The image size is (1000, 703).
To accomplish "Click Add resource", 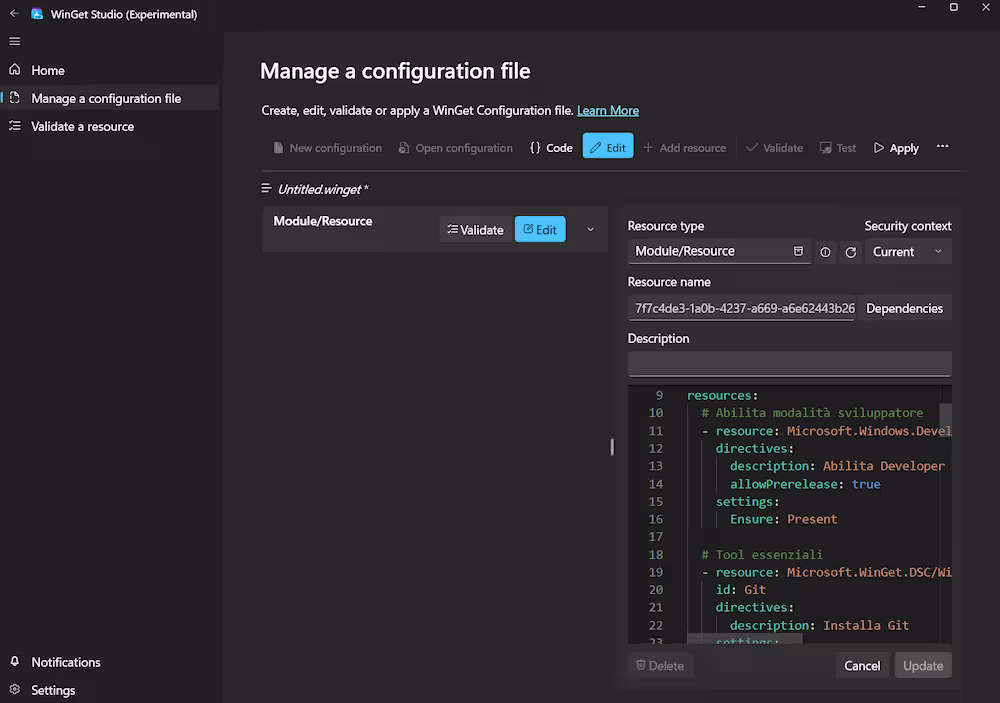I will [685, 148].
